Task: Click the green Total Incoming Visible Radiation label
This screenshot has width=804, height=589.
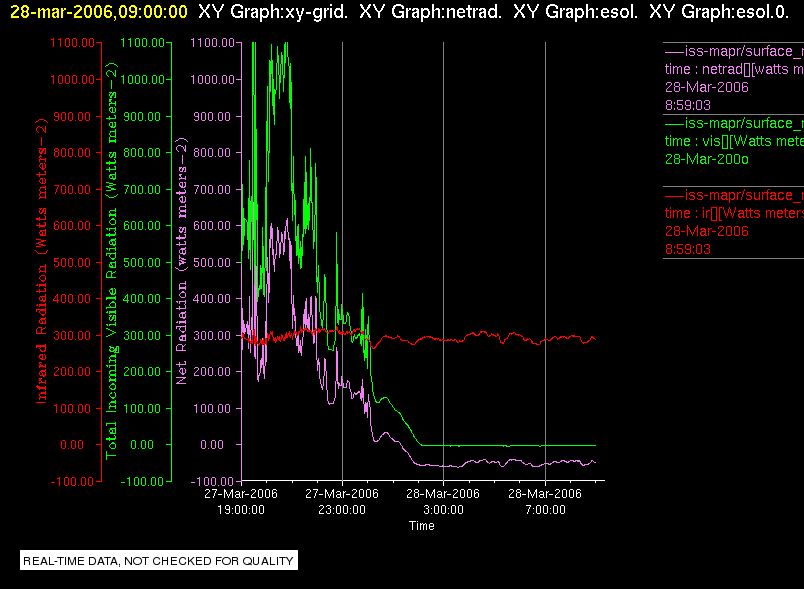Action: coord(111,260)
